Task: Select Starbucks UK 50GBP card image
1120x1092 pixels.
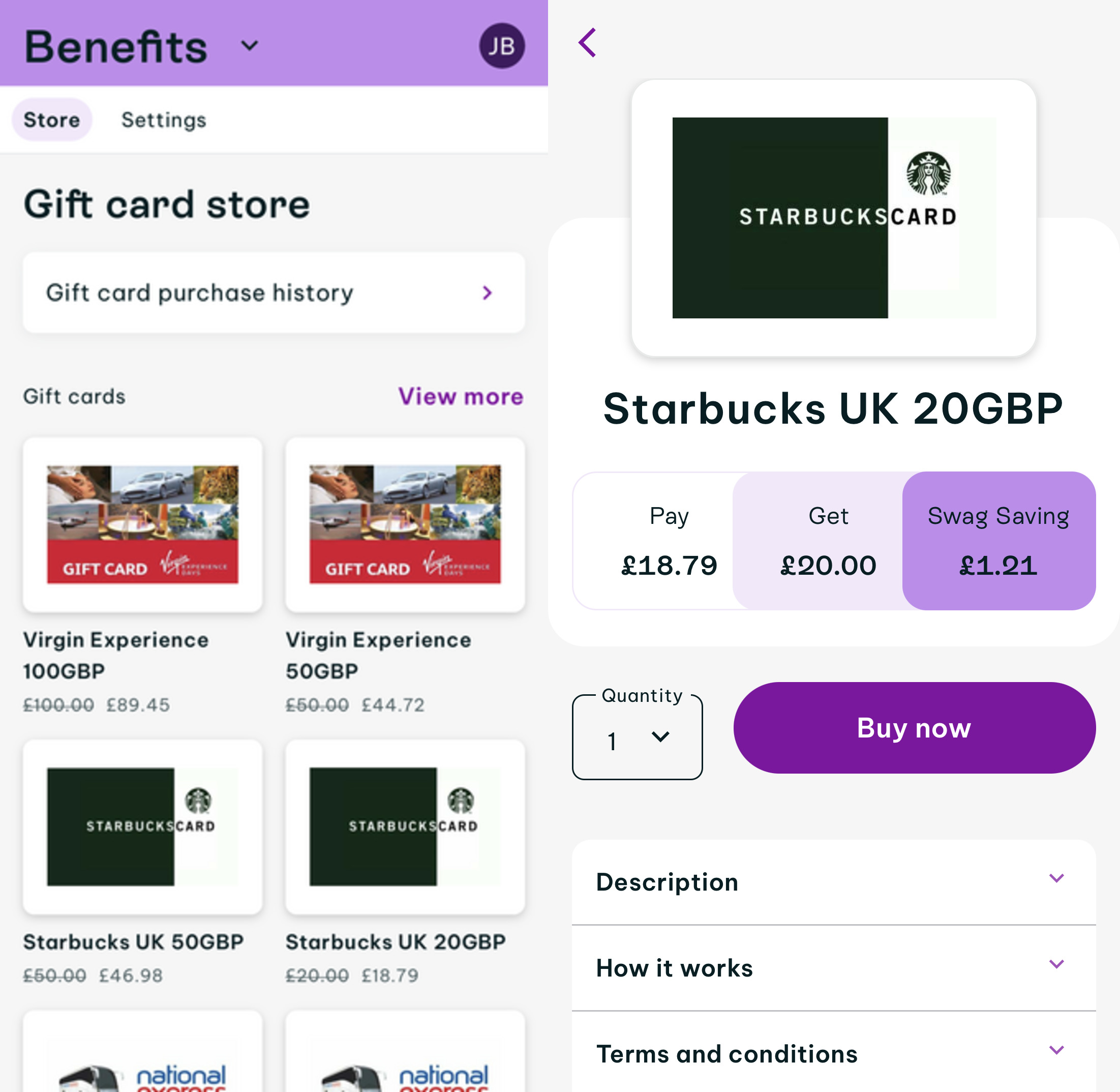Action: point(143,827)
